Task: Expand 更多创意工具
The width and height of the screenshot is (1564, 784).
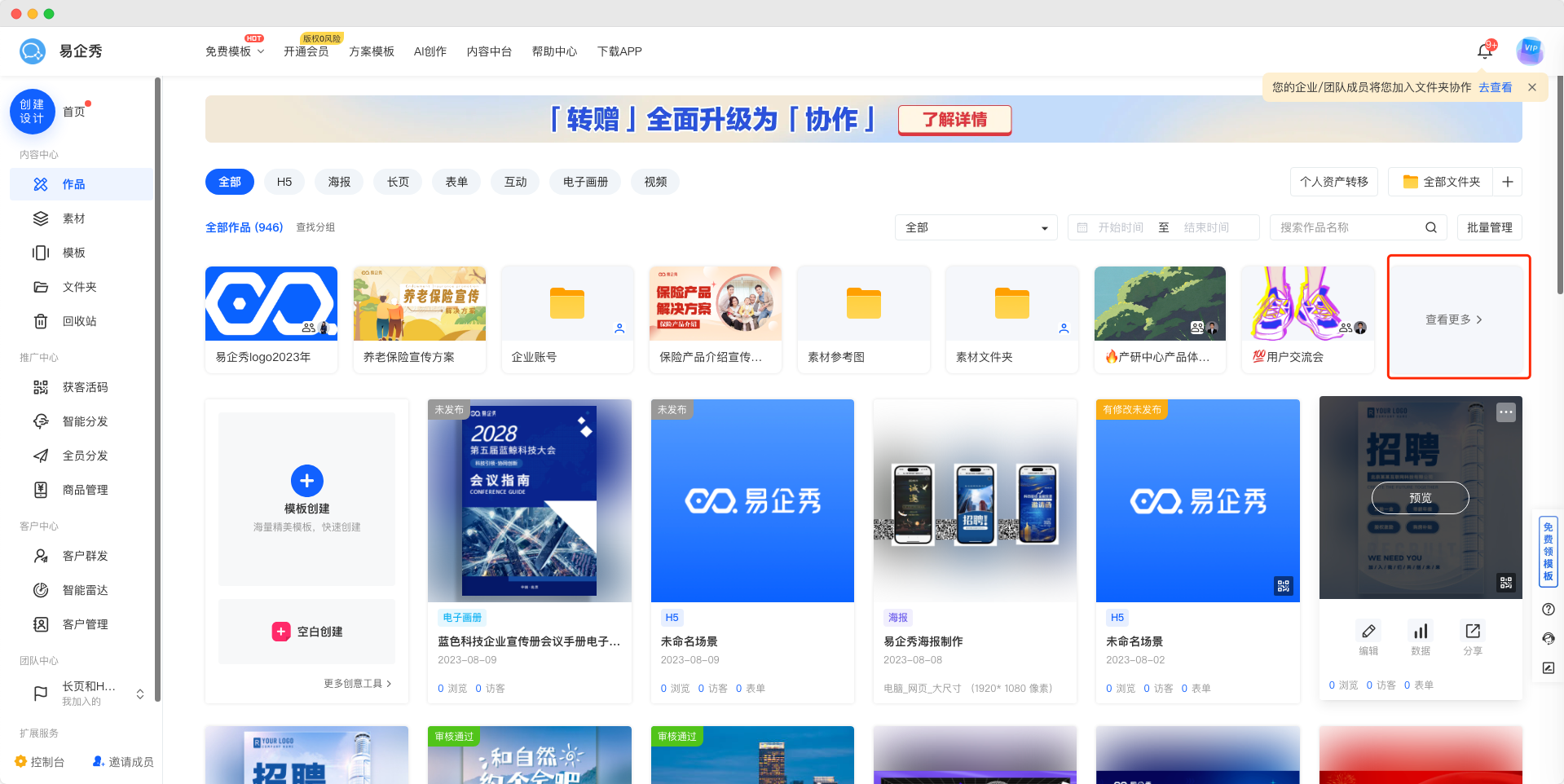Action: [358, 684]
